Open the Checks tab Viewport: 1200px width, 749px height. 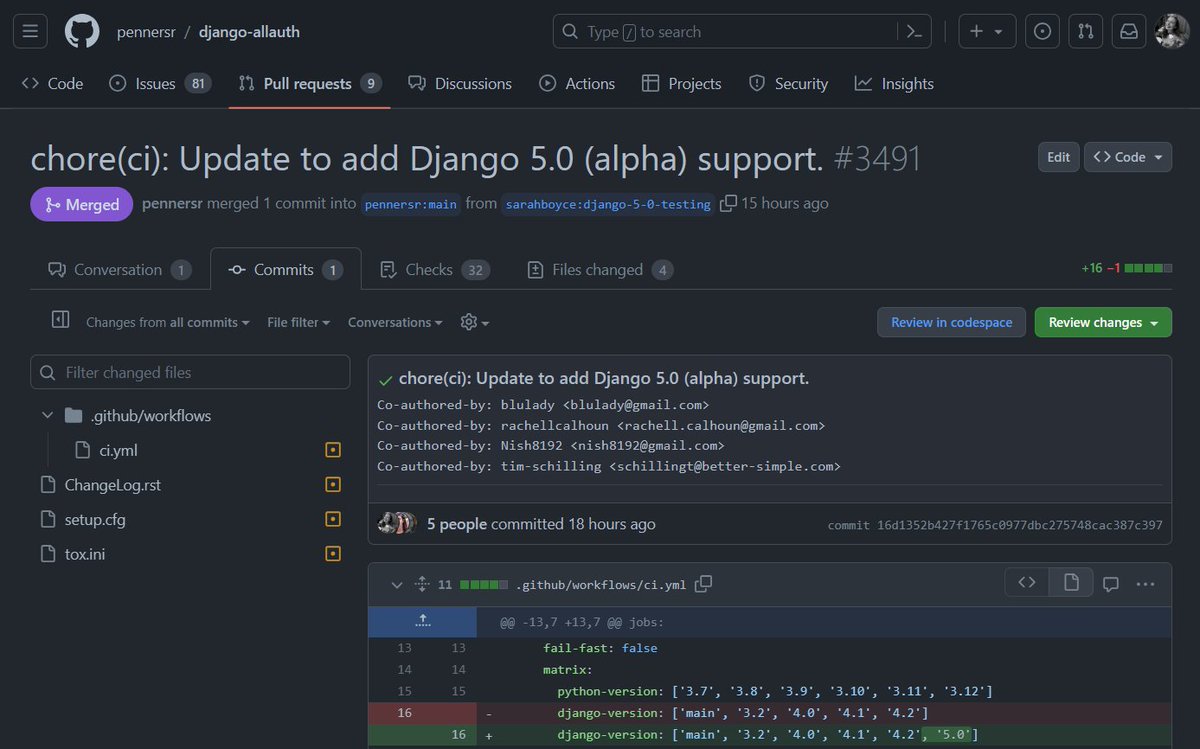pyautogui.click(x=434, y=270)
